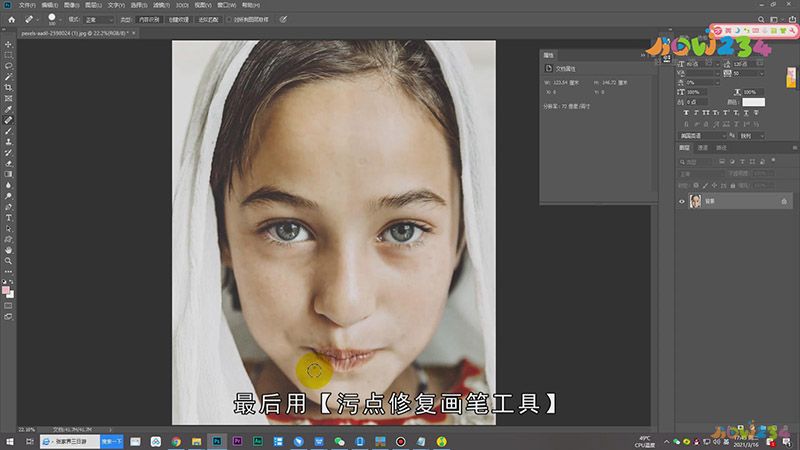Select the Clone Stamp tool
Image resolution: width=800 pixels, height=450 pixels.
8,142
